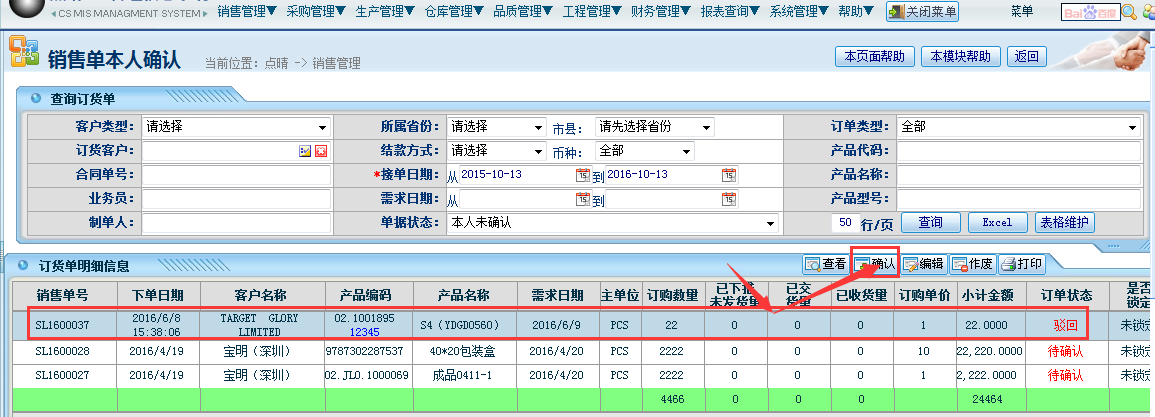
Task: Click the 打印 (print) toolbar icon
Action: [x=1022, y=264]
